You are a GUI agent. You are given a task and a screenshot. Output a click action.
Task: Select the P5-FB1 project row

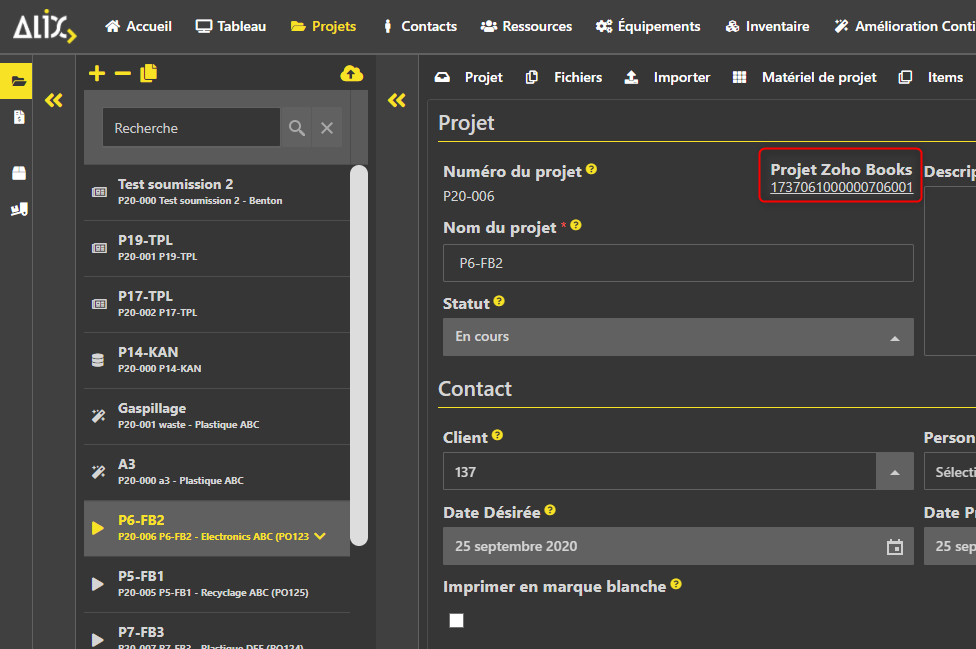(217, 584)
